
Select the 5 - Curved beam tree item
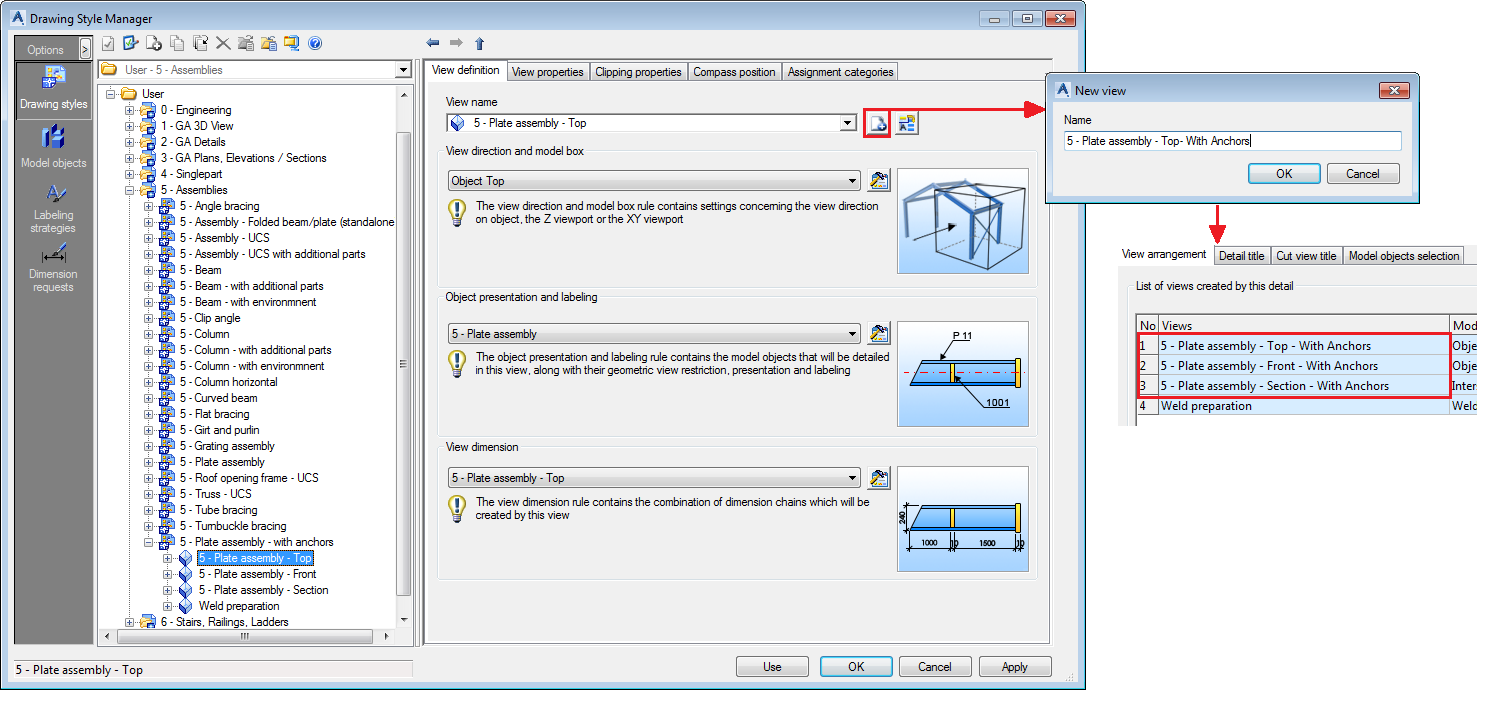click(218, 398)
